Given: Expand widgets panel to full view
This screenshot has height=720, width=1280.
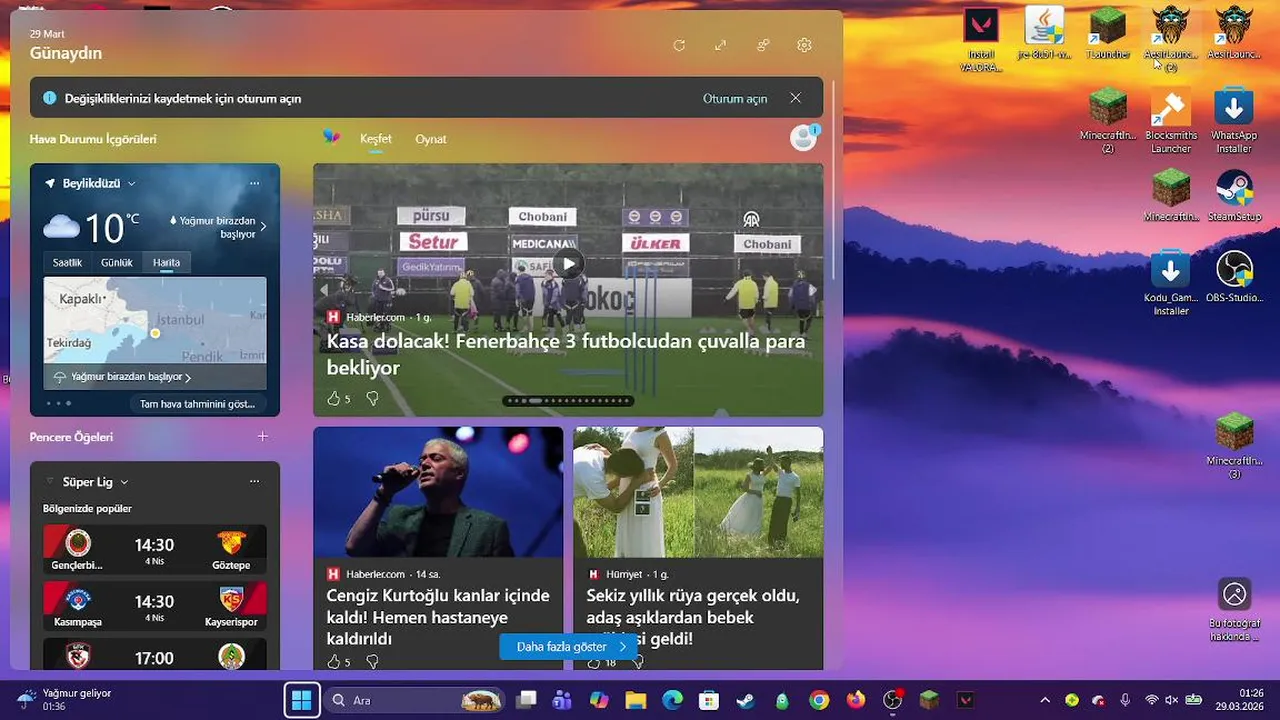Looking at the screenshot, I should (720, 45).
